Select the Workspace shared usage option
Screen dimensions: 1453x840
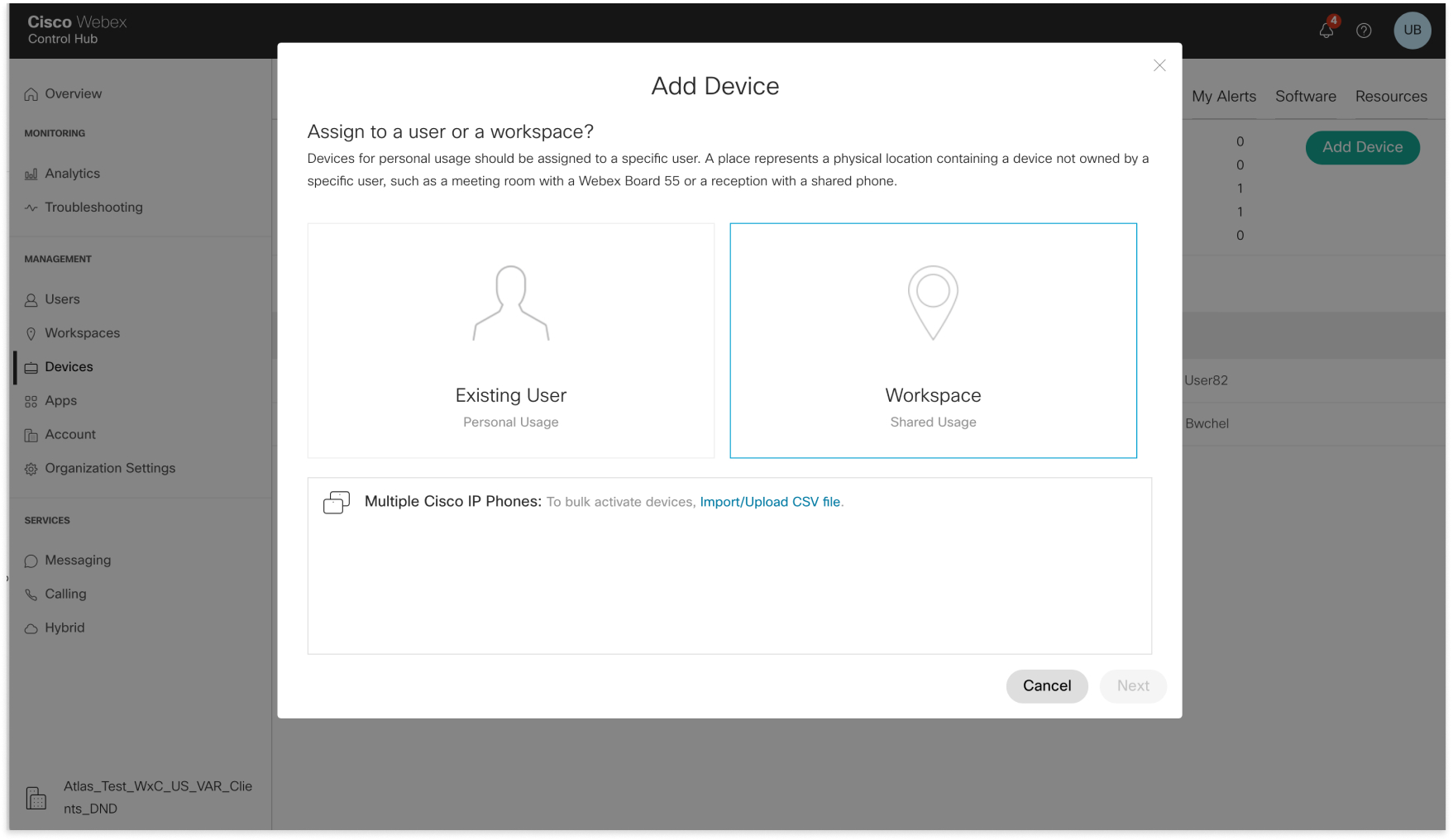(933, 341)
